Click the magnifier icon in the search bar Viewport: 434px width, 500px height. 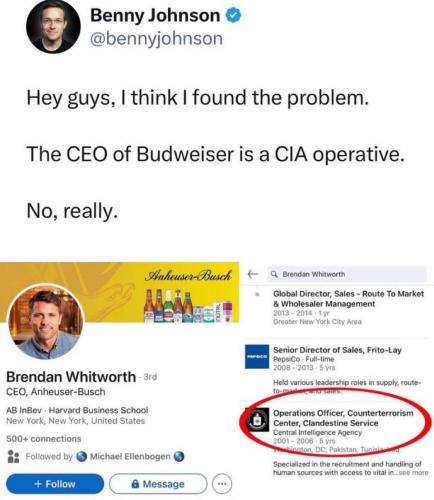(274, 274)
